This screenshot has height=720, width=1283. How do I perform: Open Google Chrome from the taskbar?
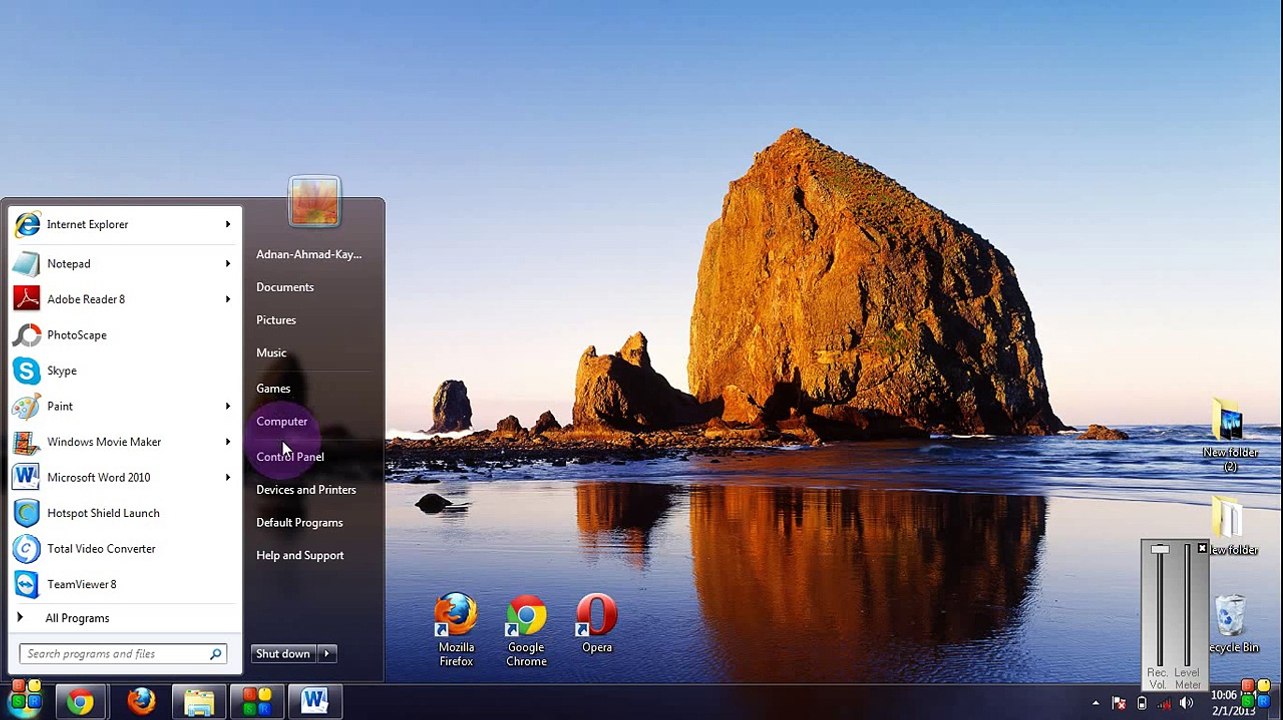pyautogui.click(x=81, y=702)
